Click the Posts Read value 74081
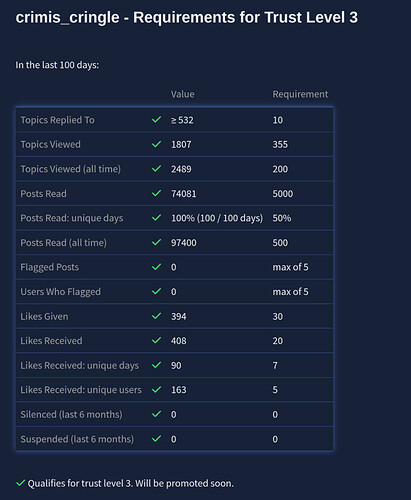The image size is (411, 500). click(x=184, y=193)
